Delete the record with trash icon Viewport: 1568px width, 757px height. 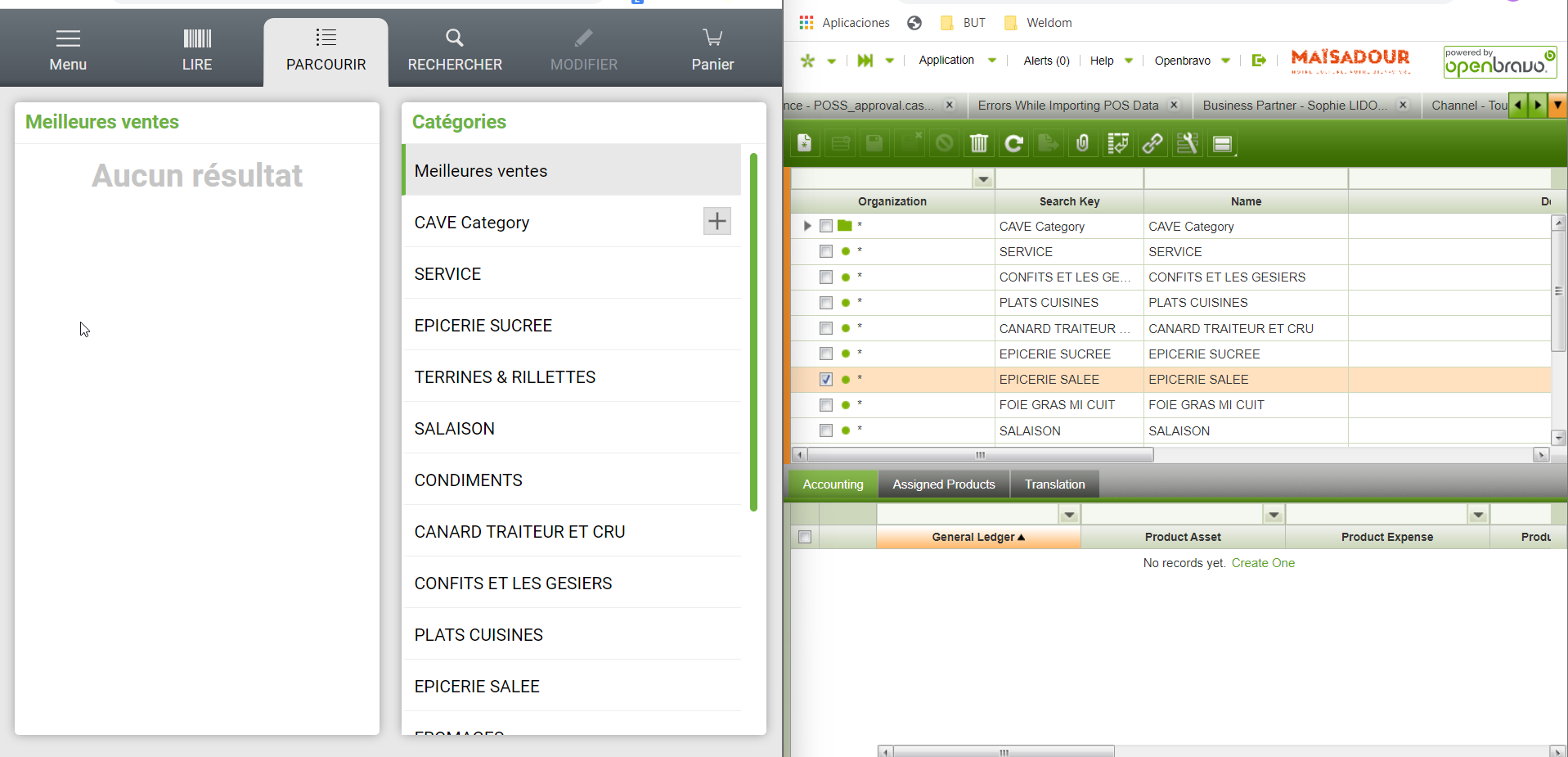(x=978, y=144)
